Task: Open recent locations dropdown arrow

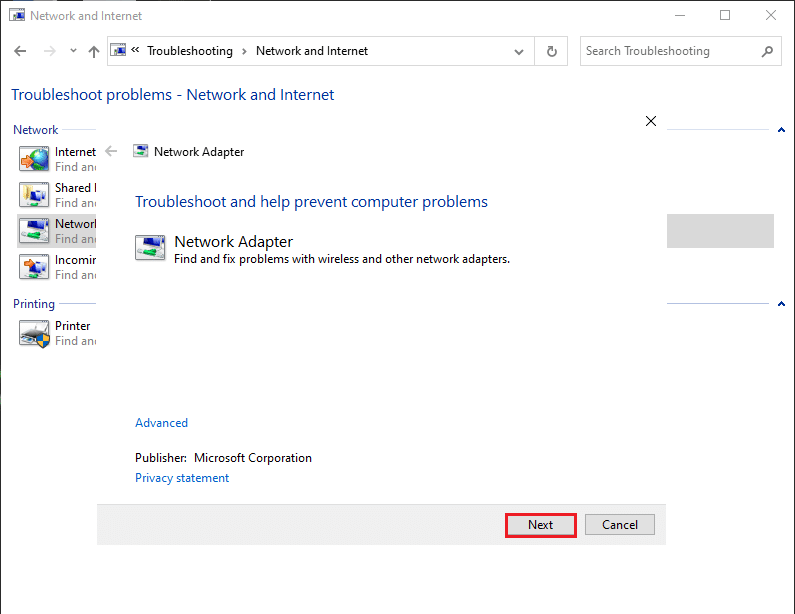Action: (x=73, y=51)
